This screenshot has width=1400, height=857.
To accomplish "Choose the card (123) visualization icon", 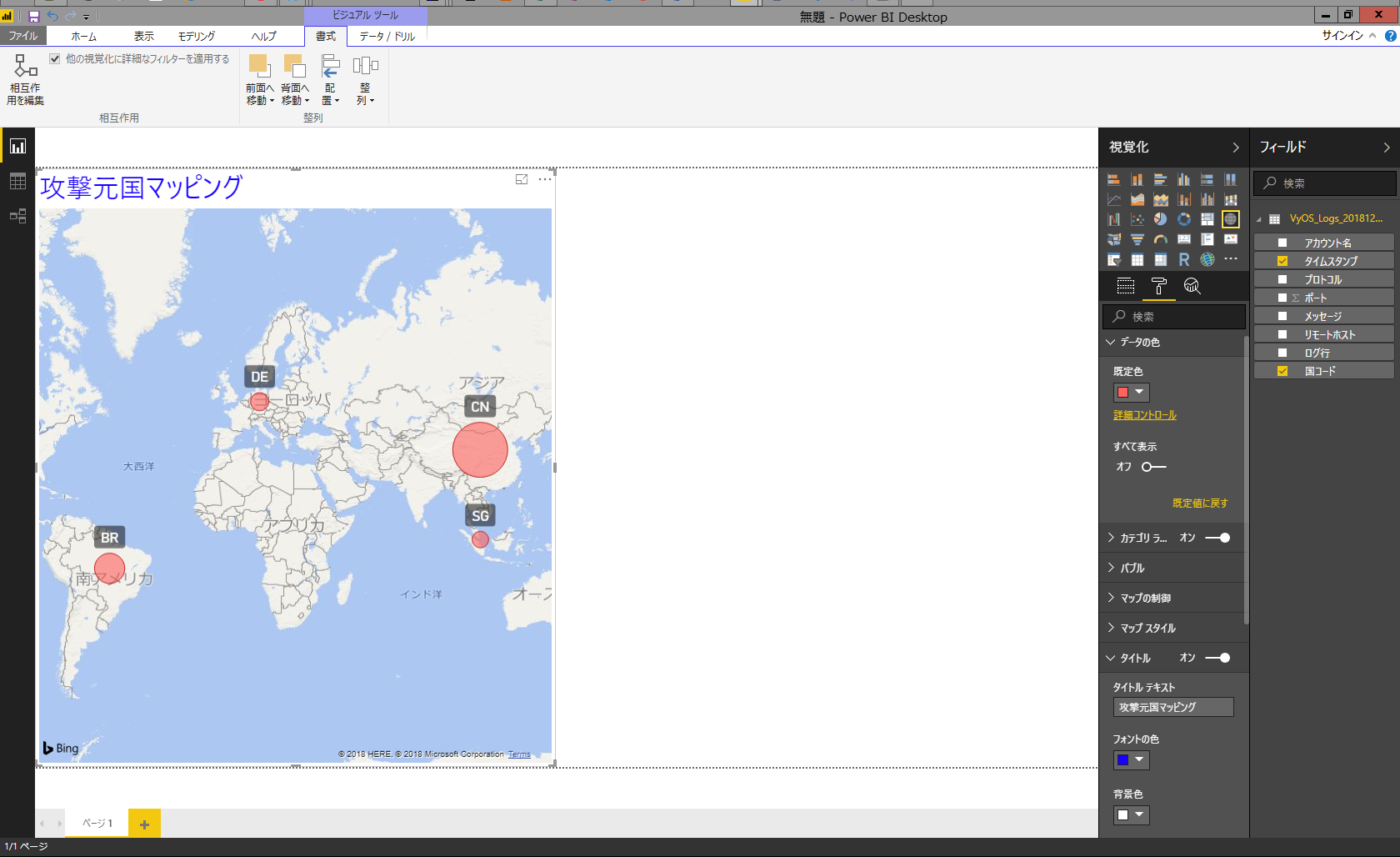I will click(x=1183, y=239).
